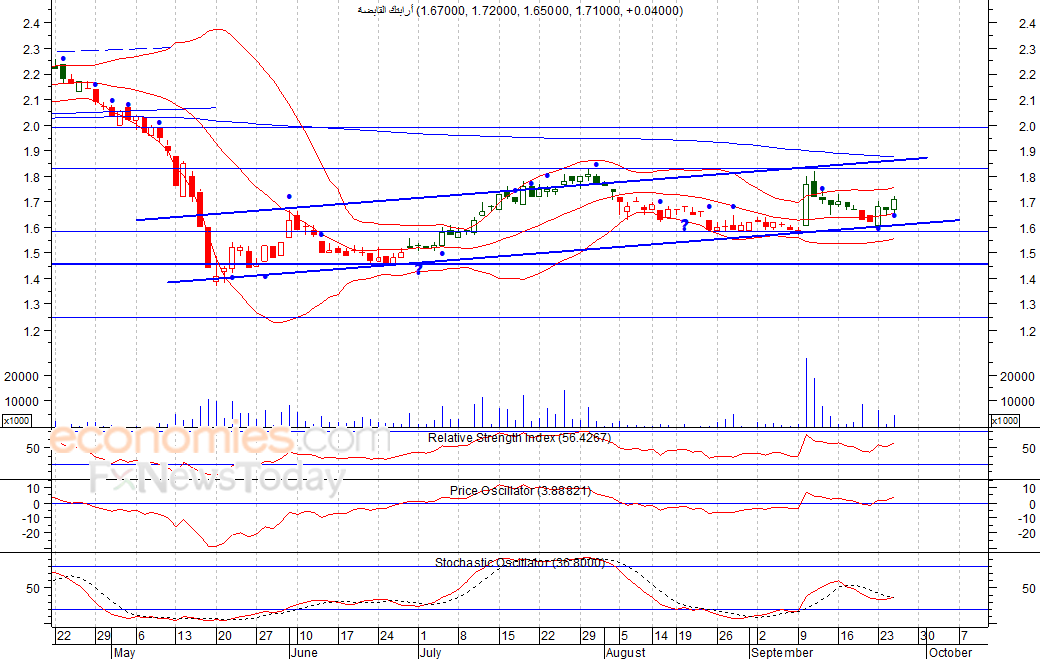1040x659 pixels.
Task: Click date label 8 in July
Action: click(464, 636)
